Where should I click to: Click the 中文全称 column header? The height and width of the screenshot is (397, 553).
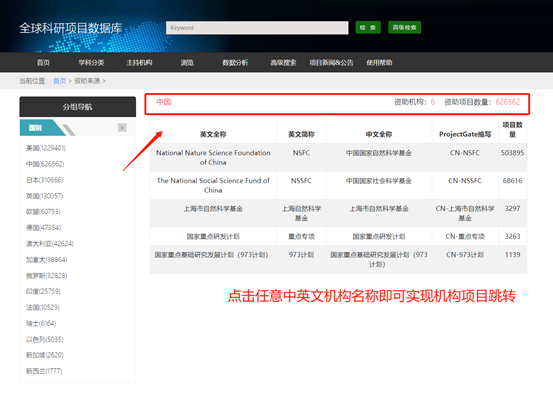pyautogui.click(x=379, y=134)
